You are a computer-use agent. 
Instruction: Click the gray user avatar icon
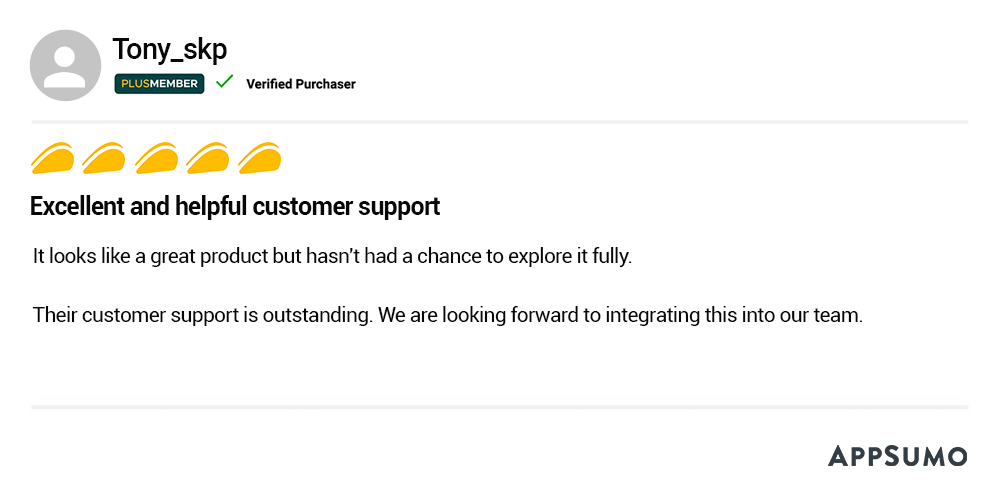pos(66,65)
